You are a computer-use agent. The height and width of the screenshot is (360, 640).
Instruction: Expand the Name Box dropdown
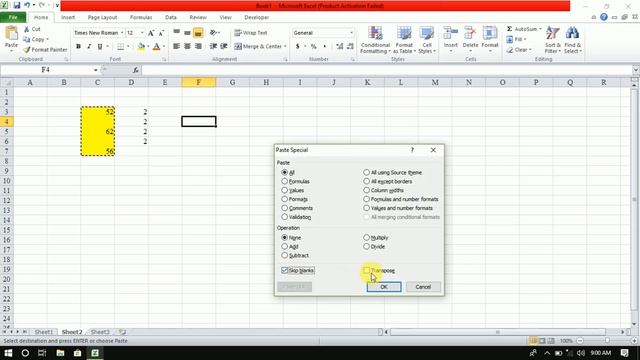96,70
